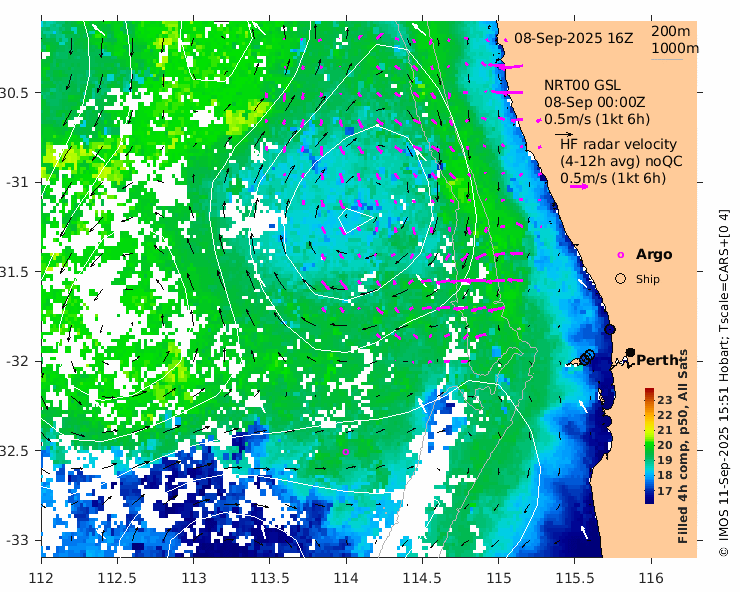Click the x-axis label 116
Image resolution: width=740 pixels, height=592 pixels.
651,578
